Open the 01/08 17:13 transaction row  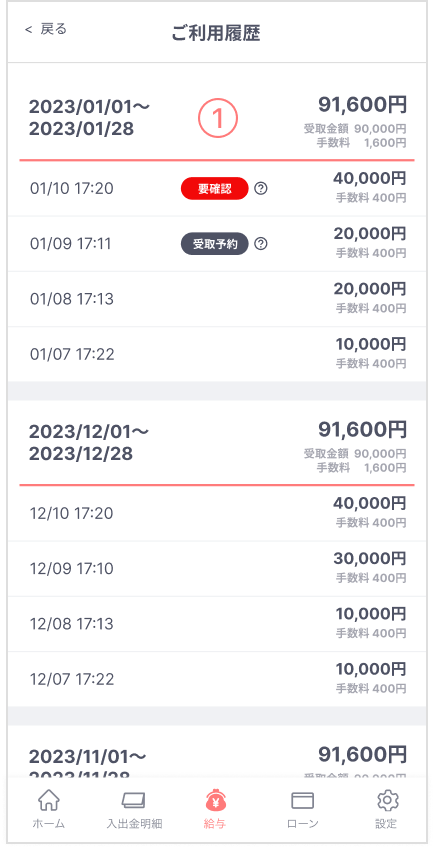pyautogui.click(x=217, y=299)
